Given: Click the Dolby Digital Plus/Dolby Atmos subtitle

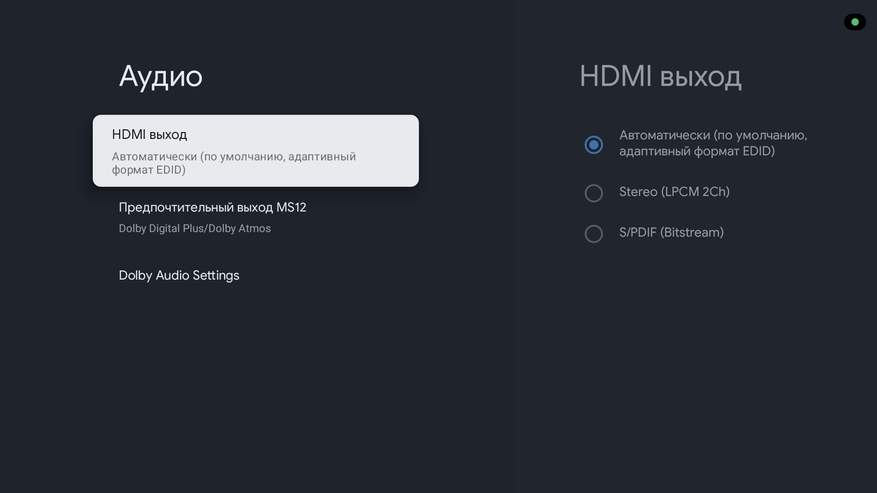Looking at the screenshot, I should click(195, 229).
